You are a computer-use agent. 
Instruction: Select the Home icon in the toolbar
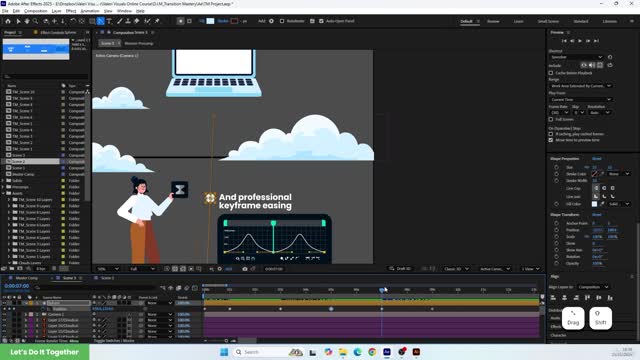(x=8, y=21)
